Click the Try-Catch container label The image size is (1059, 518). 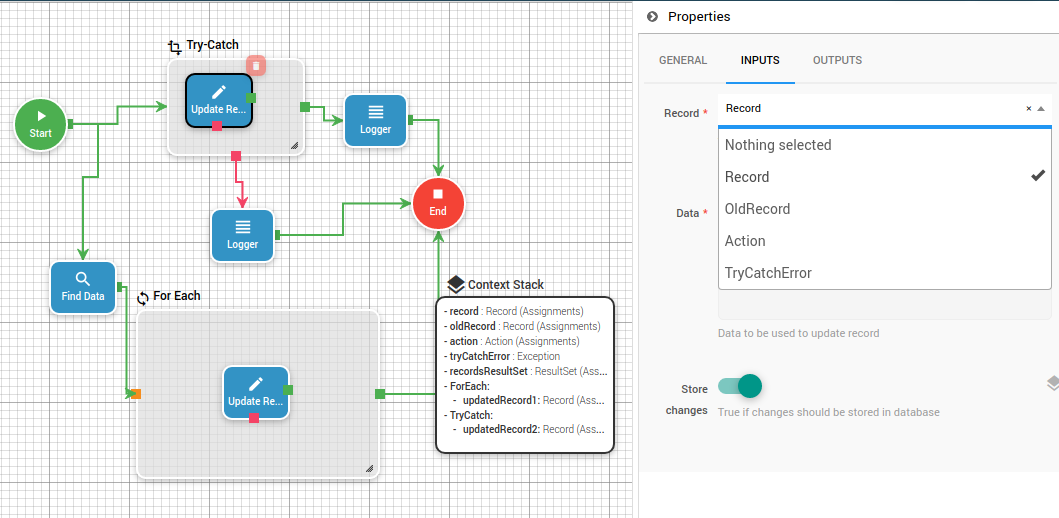[x=212, y=45]
